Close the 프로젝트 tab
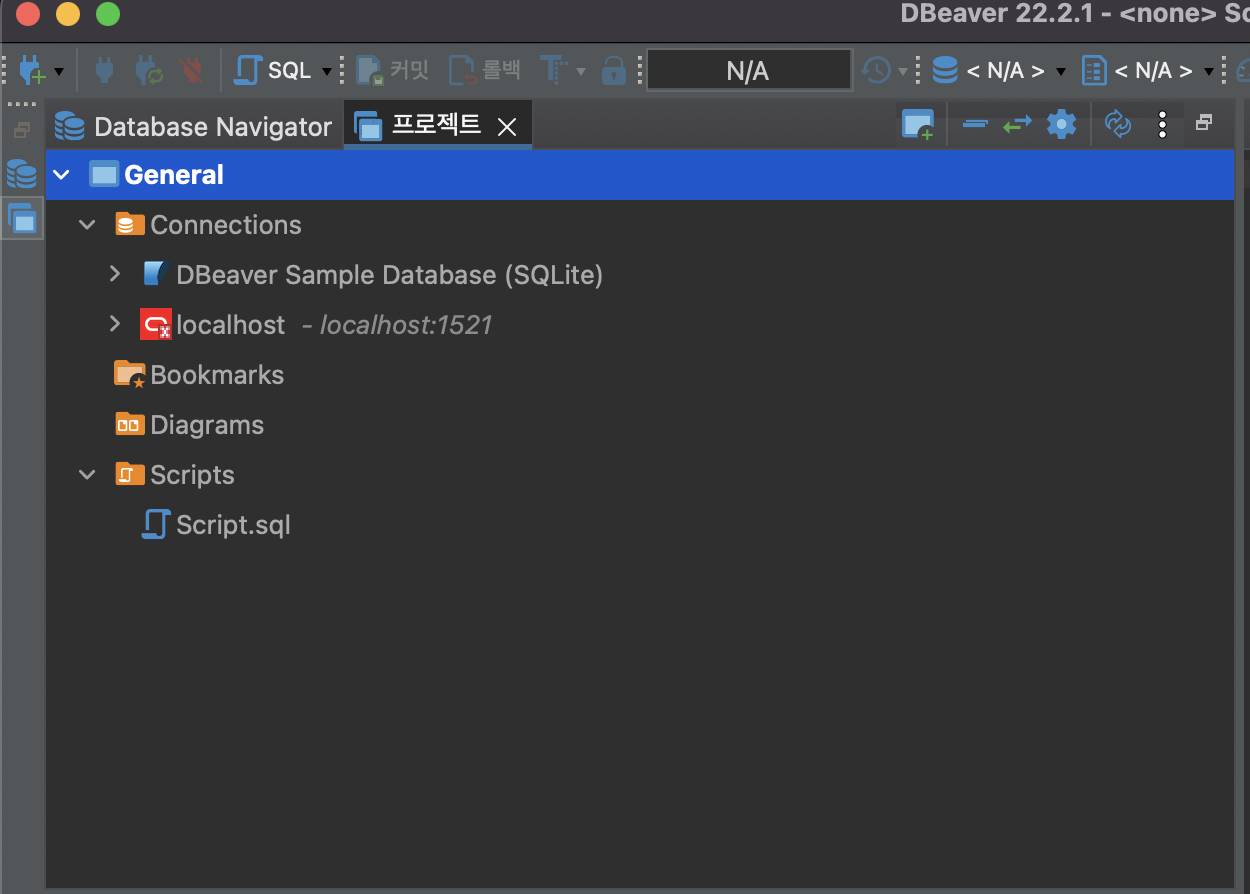The height and width of the screenshot is (894, 1250). pos(507,127)
